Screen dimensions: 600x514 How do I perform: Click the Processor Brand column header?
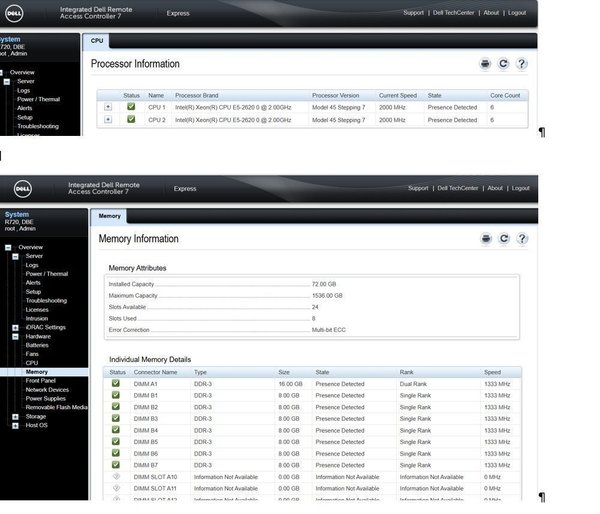click(x=197, y=95)
